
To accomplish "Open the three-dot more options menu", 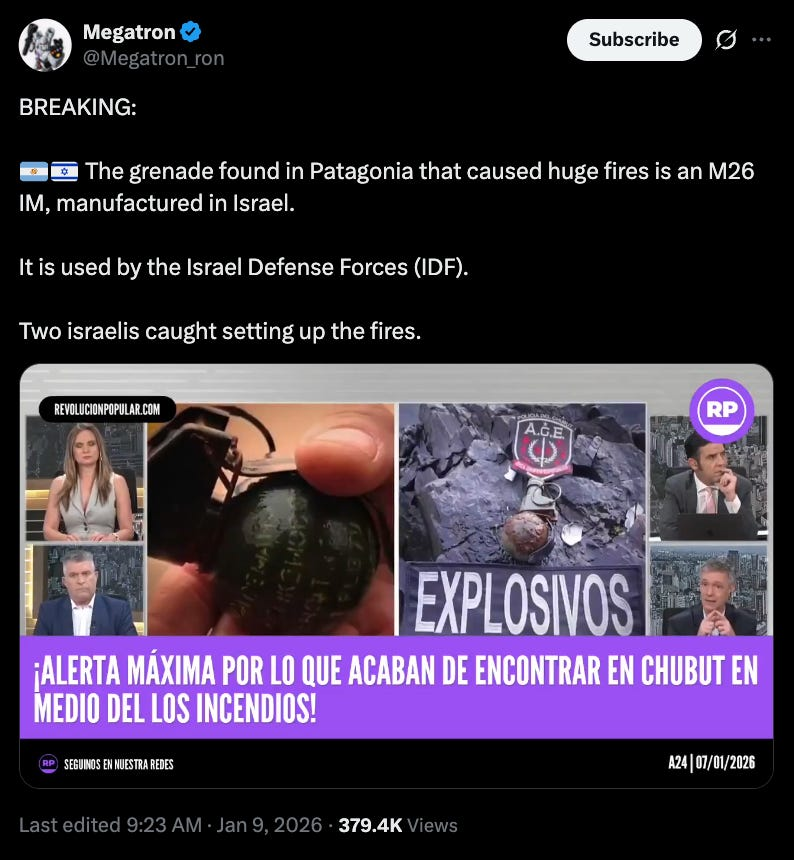I will tap(761, 39).
